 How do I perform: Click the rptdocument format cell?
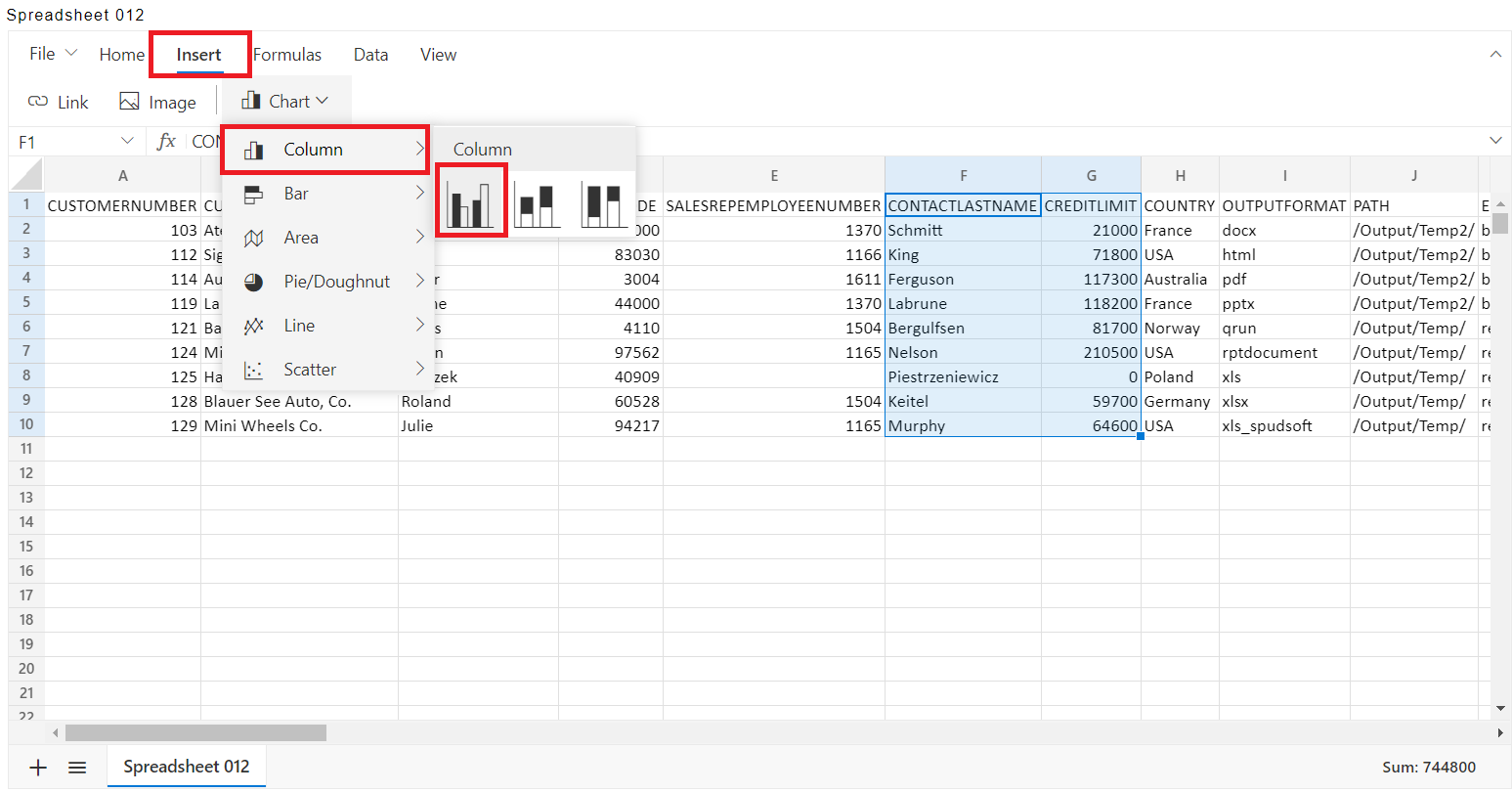1284,352
